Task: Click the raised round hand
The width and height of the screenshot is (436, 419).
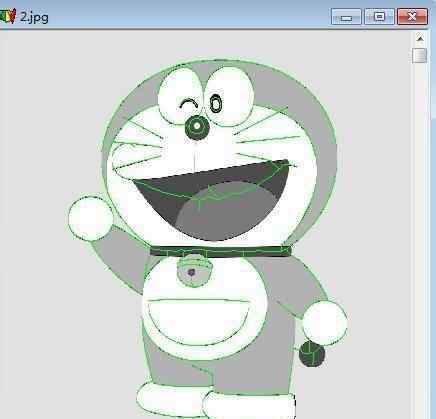Action: pyautogui.click(x=90, y=218)
